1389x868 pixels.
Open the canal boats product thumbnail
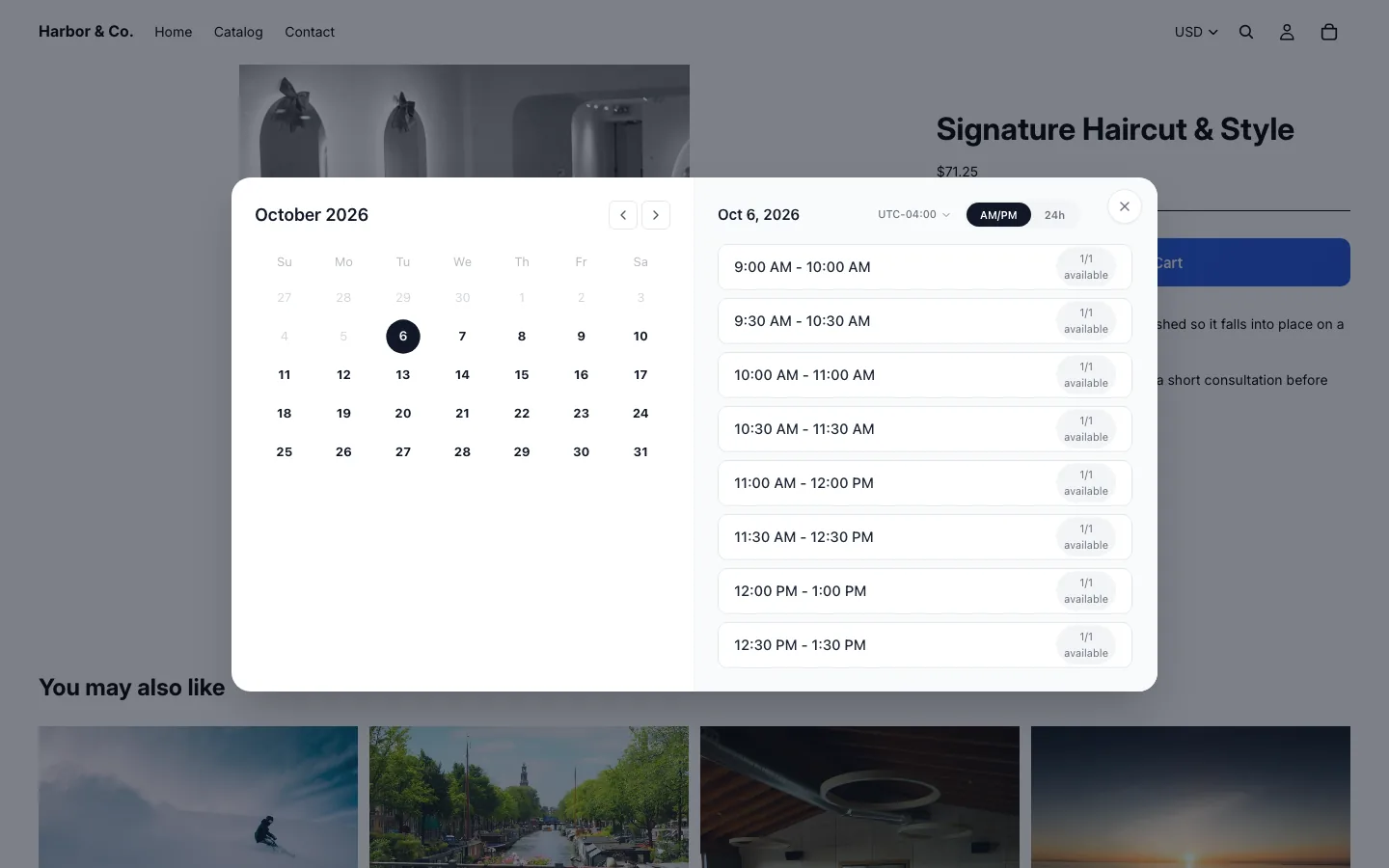click(x=529, y=797)
